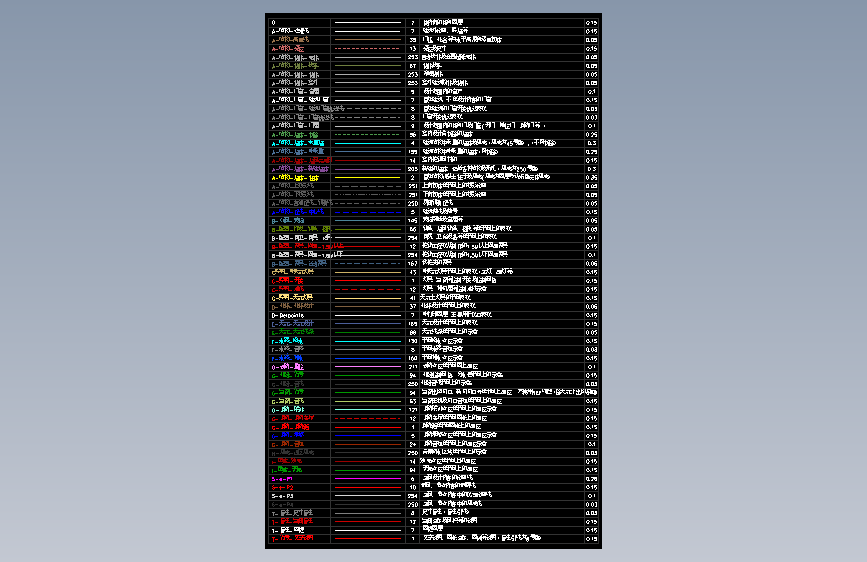The height and width of the screenshot is (562, 867).
Task: Click the bright yellow solid line sample
Action: tap(368, 178)
